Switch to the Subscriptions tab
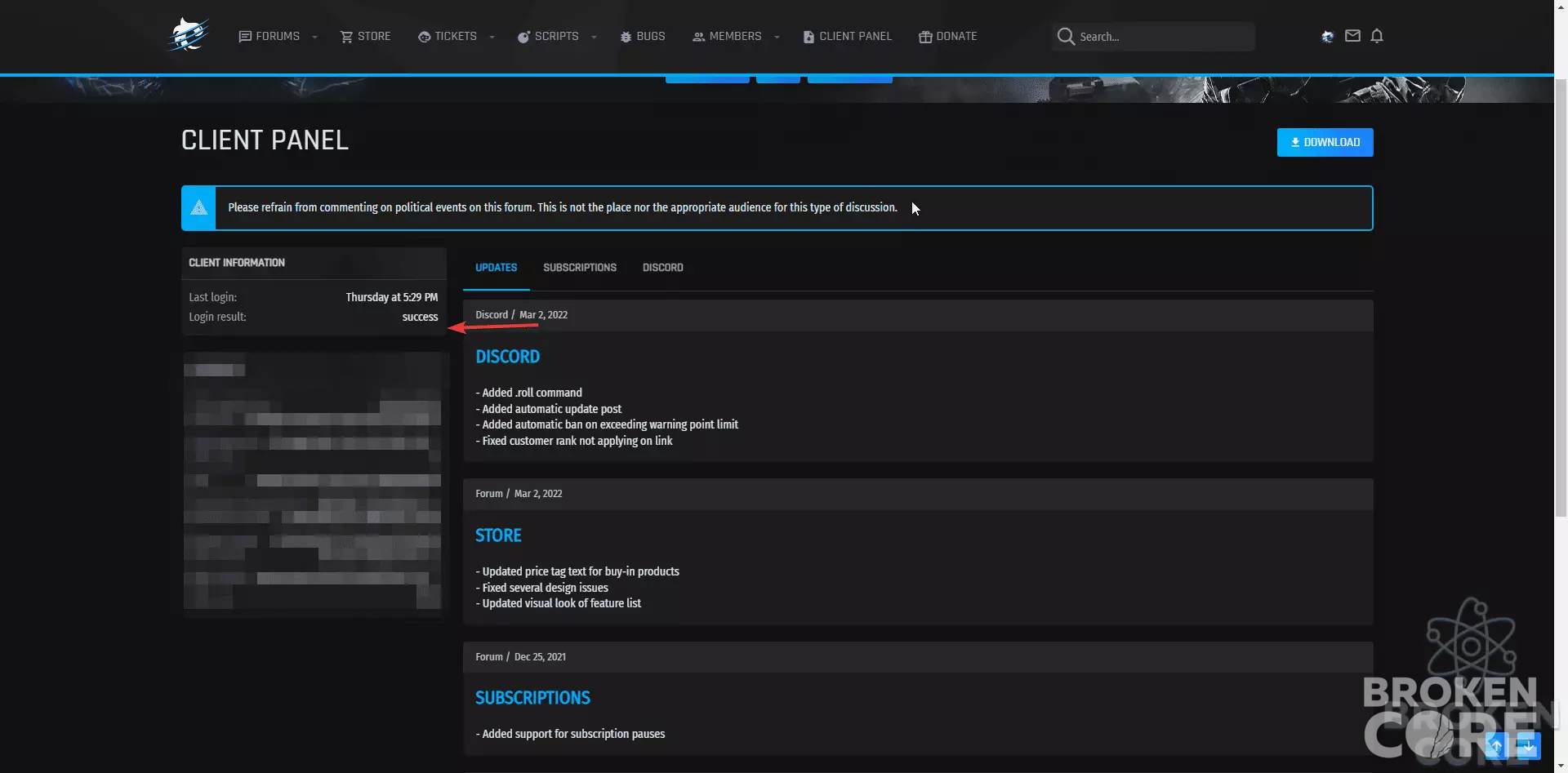Image resolution: width=1568 pixels, height=773 pixels. pos(580,268)
